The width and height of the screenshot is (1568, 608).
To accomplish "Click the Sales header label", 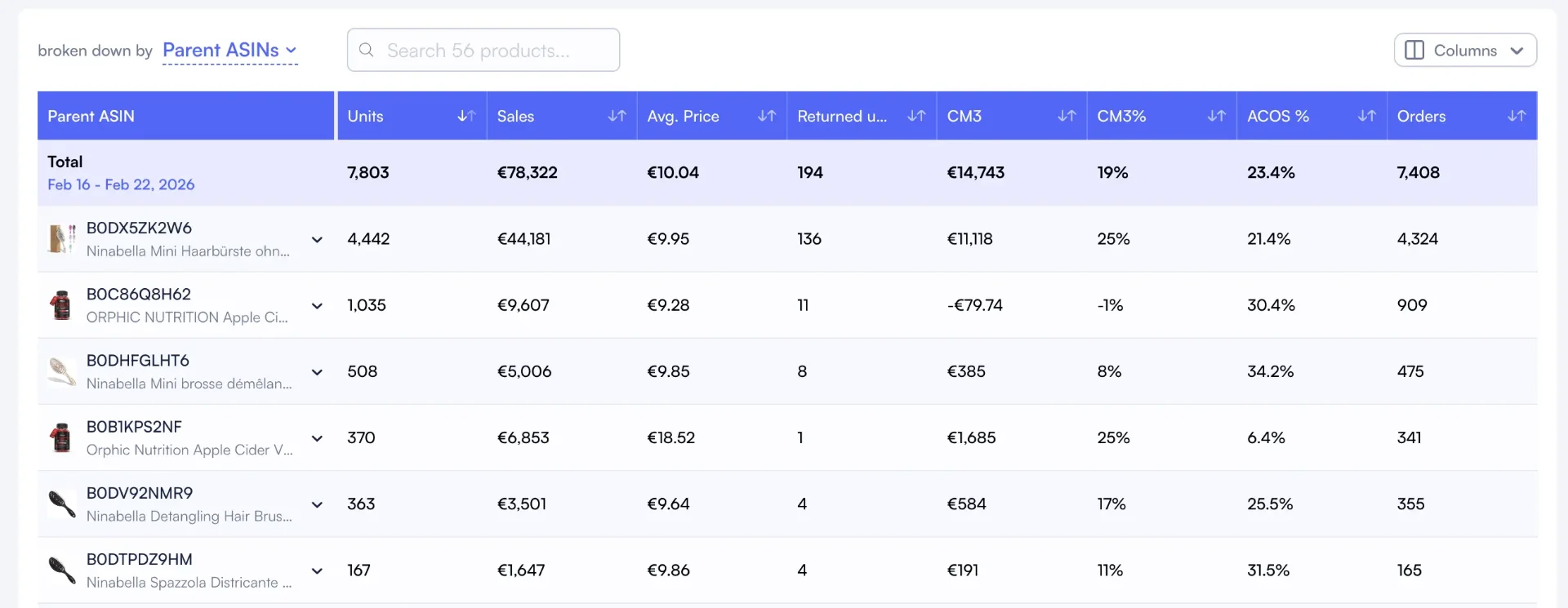I will click(x=515, y=116).
